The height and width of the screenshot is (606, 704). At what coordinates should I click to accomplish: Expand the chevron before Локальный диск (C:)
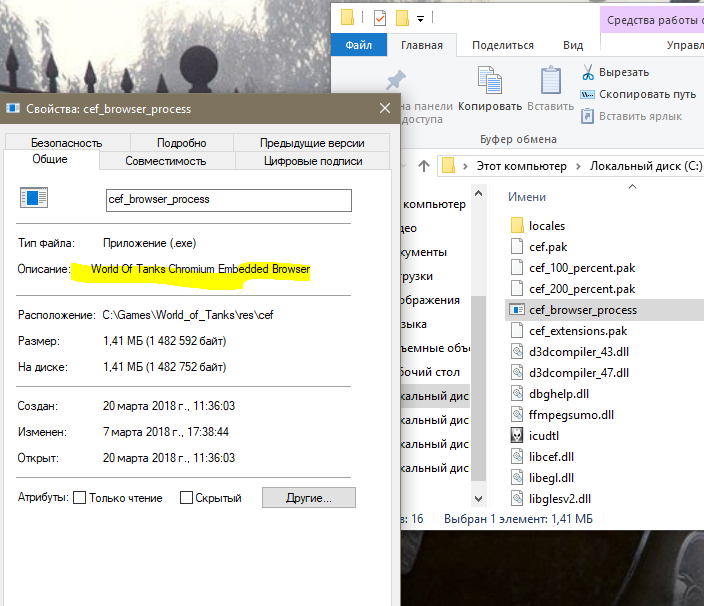[578, 166]
